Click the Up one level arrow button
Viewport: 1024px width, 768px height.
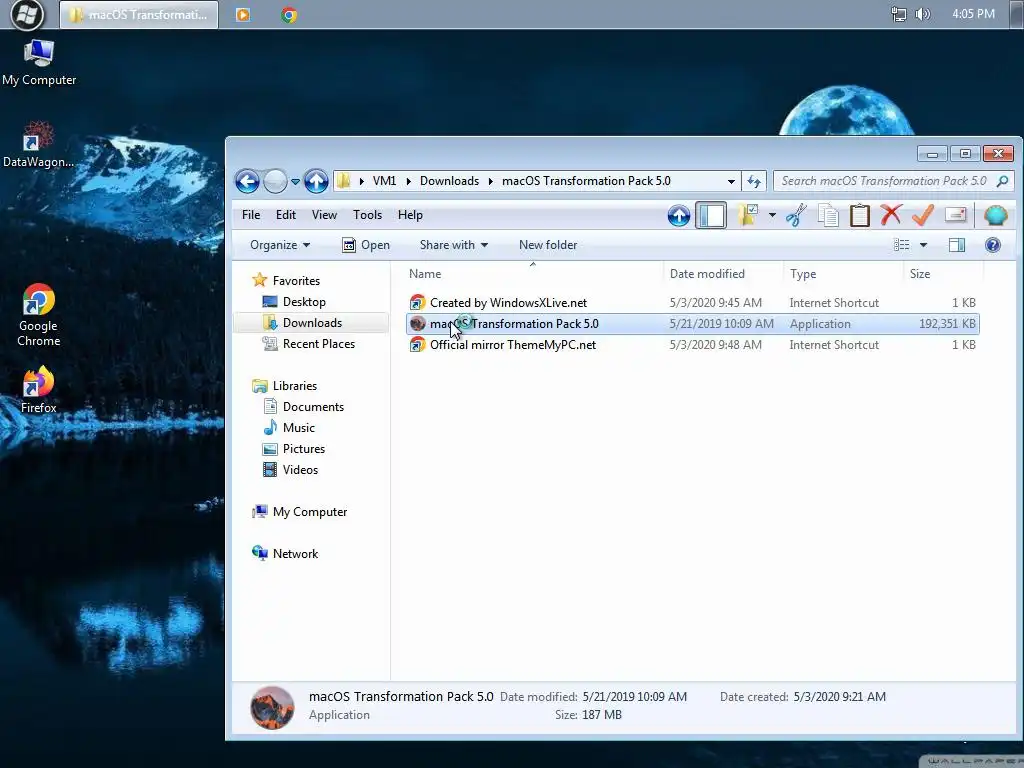316,181
